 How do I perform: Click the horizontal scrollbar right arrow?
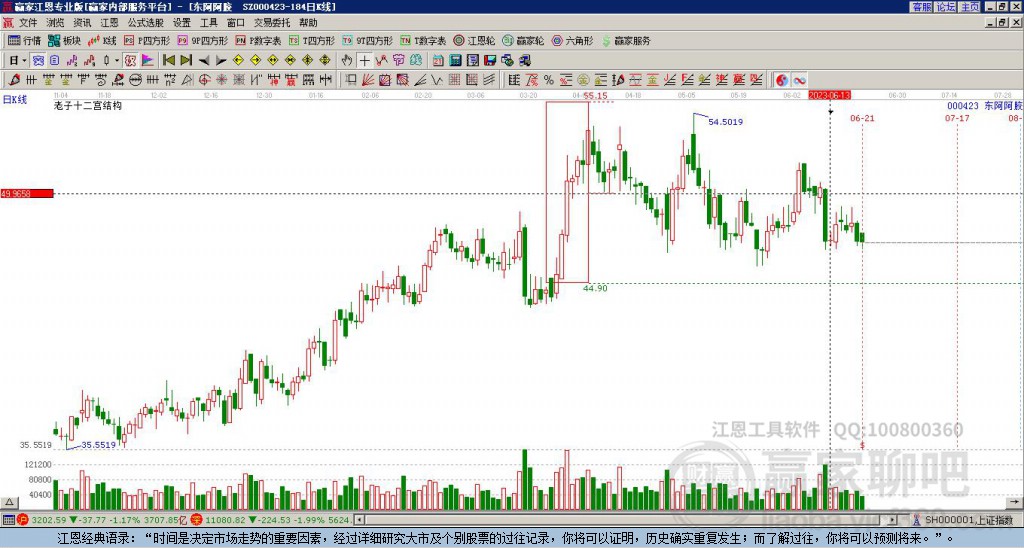(x=893, y=520)
